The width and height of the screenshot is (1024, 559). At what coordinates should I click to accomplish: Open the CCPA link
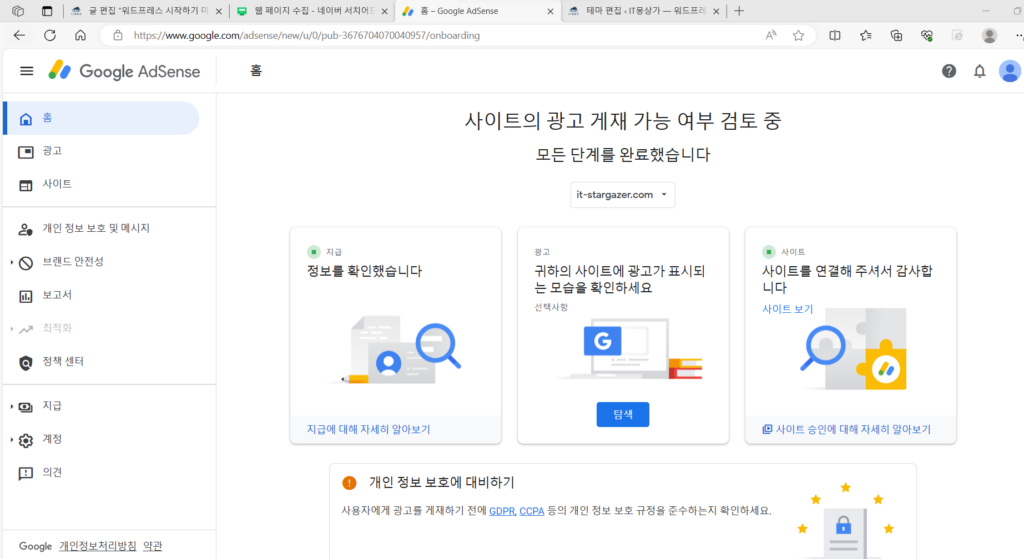[x=532, y=511]
